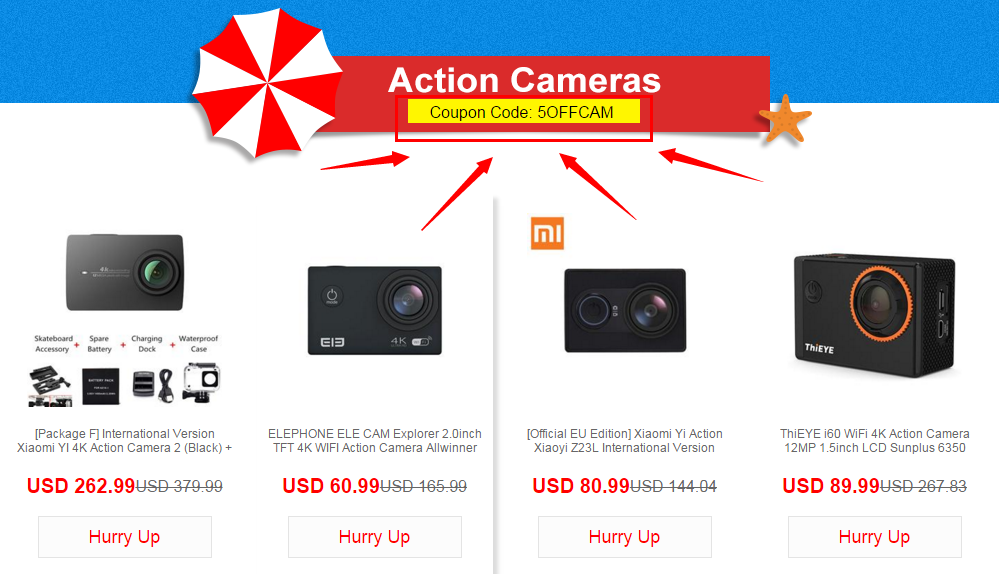The image size is (999, 574).
Task: Click the red and white umbrella graphic
Action: [268, 83]
